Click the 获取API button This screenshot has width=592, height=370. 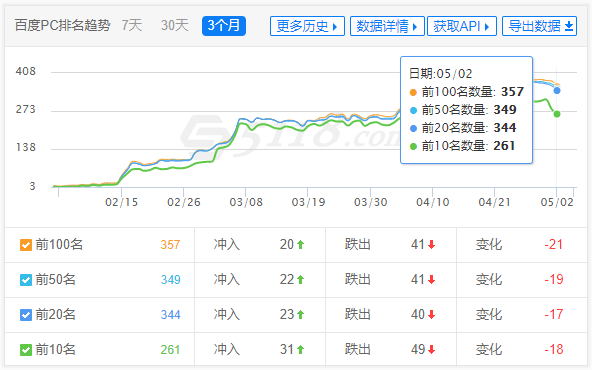(462, 26)
